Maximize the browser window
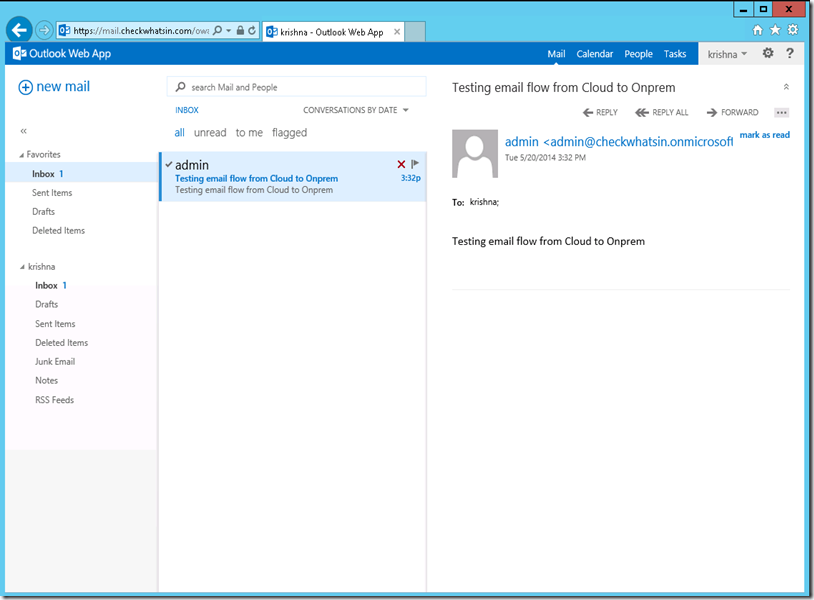This screenshot has width=814, height=600. [x=763, y=9]
